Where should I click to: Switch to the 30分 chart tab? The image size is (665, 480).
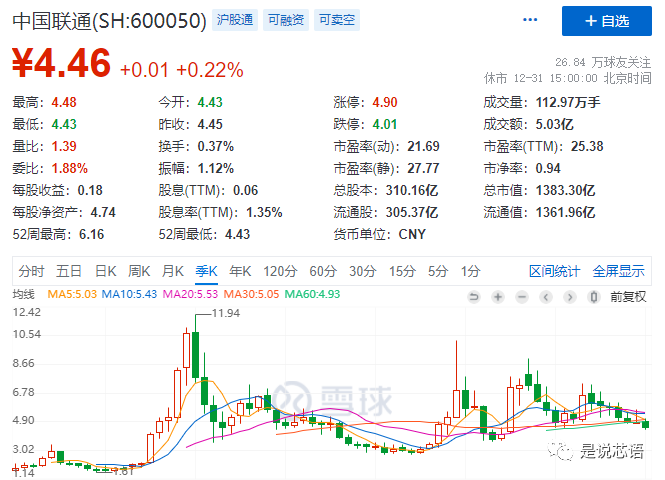point(363,271)
